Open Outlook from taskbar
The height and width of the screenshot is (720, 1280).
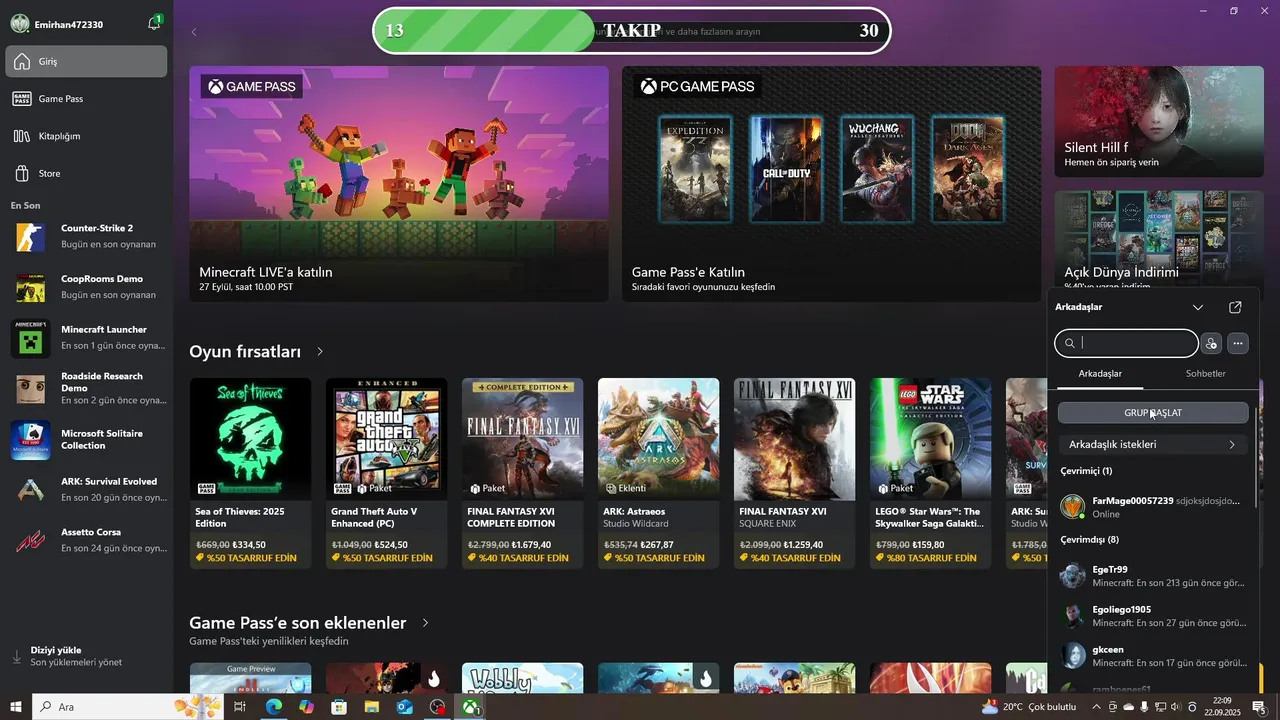click(x=404, y=707)
